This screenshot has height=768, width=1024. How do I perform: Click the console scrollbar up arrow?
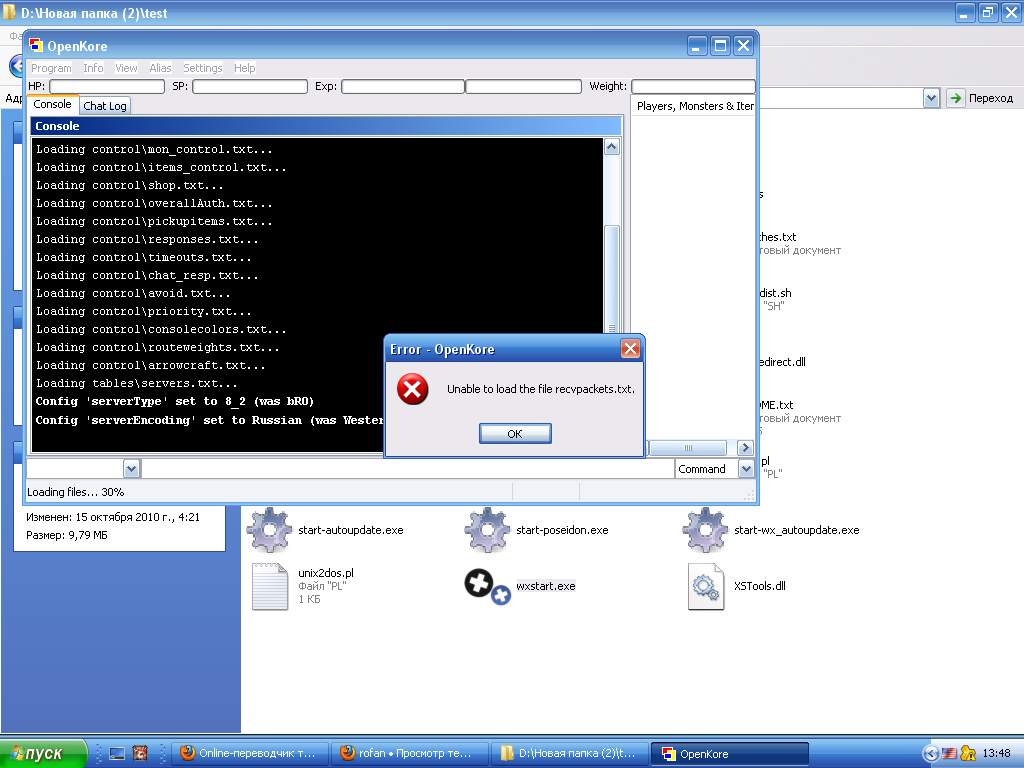[611, 146]
